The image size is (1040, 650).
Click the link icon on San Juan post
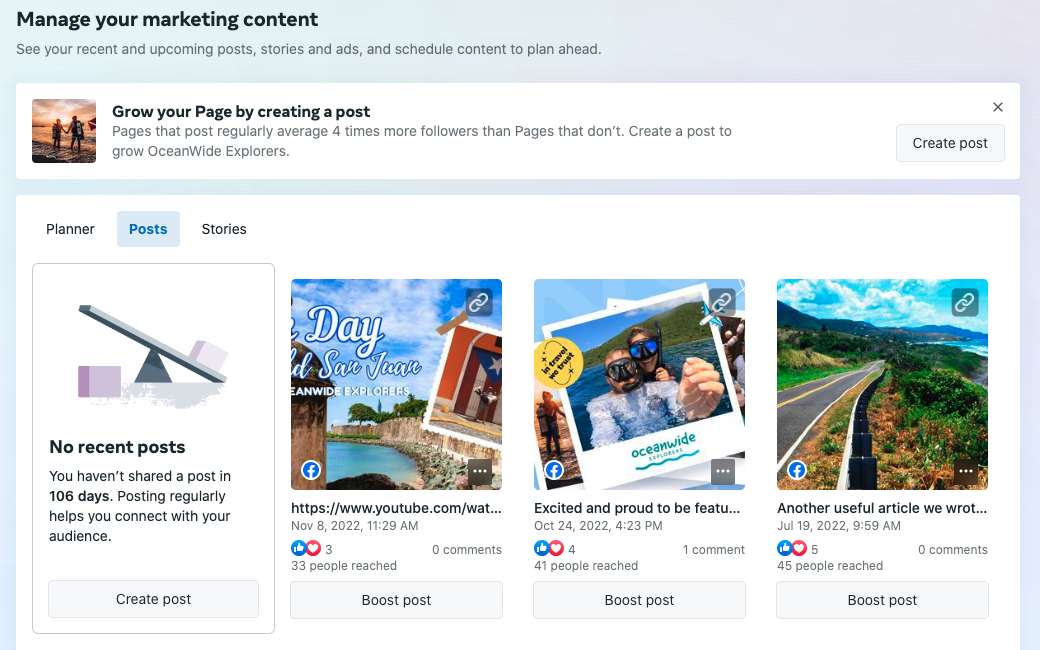point(479,302)
